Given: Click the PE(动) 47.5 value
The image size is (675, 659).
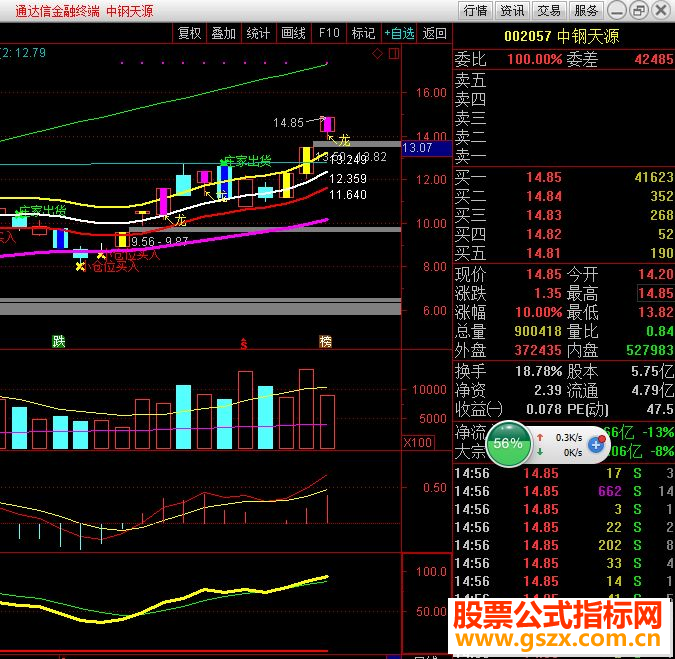Looking at the screenshot, I should pyautogui.click(x=660, y=409).
